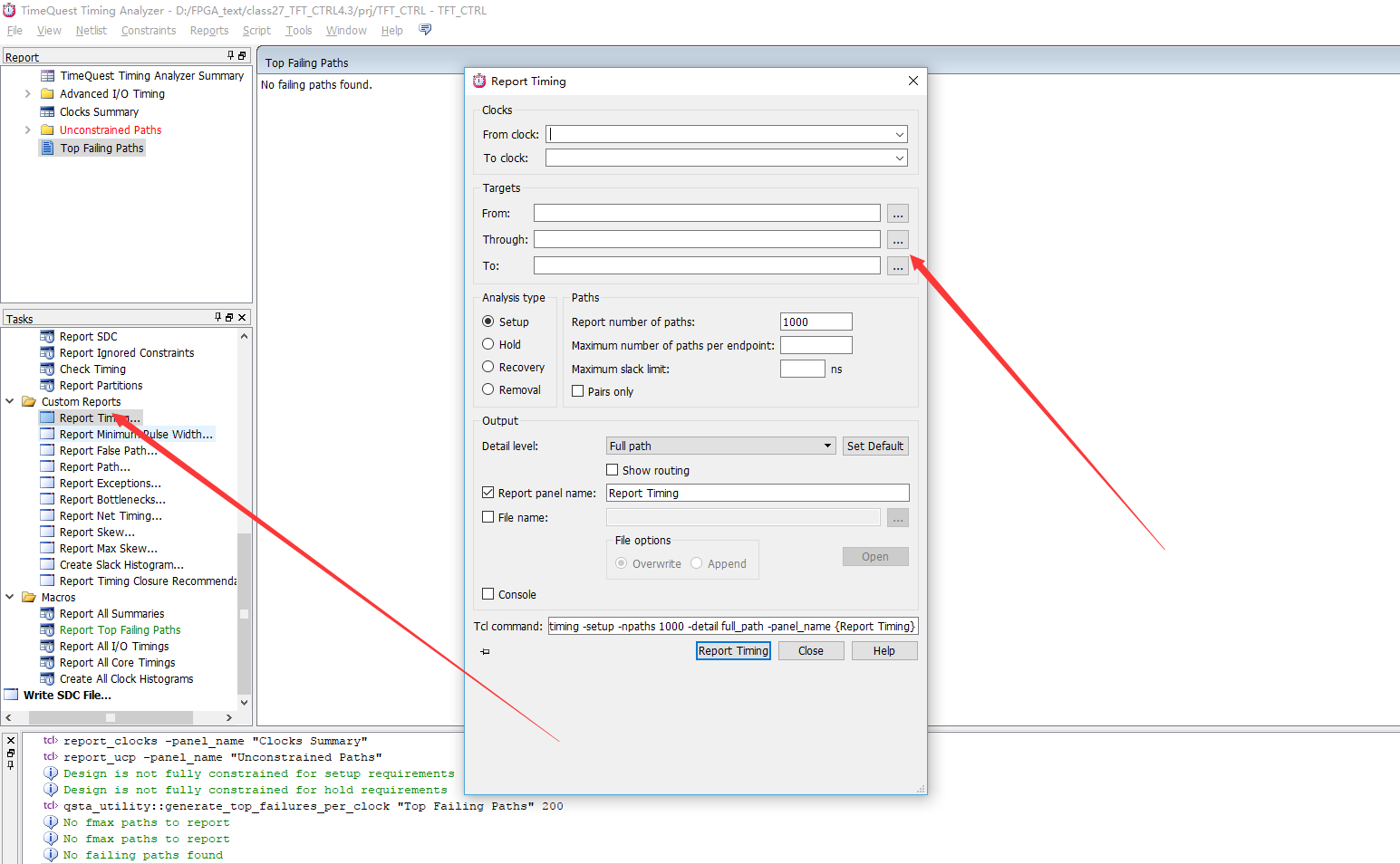Screen dimensions: 1400x864
Task: Browse targets for the From field
Action: tap(898, 214)
